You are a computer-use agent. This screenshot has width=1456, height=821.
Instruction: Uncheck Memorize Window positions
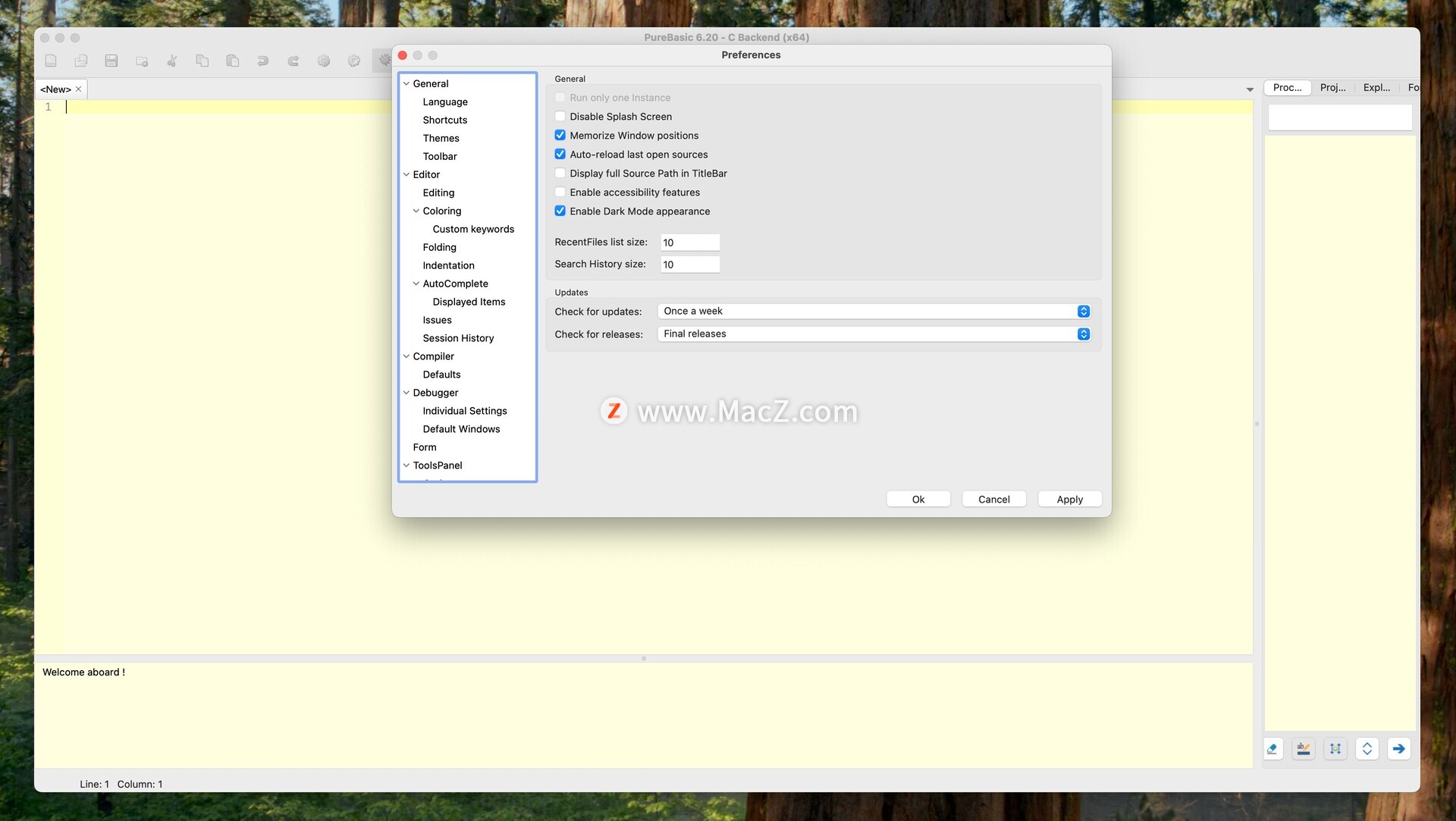tap(560, 135)
